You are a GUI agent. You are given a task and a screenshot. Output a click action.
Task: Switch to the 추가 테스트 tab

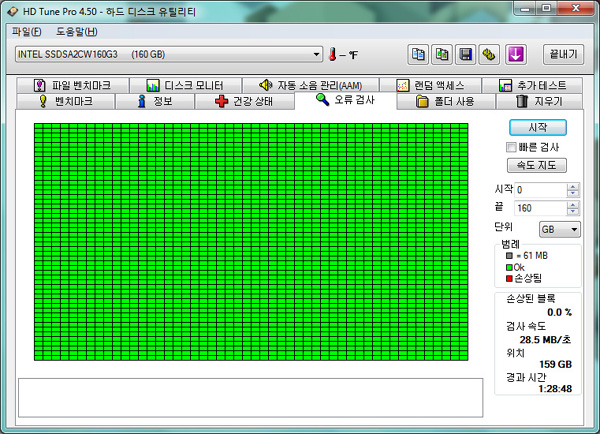[x=532, y=85]
